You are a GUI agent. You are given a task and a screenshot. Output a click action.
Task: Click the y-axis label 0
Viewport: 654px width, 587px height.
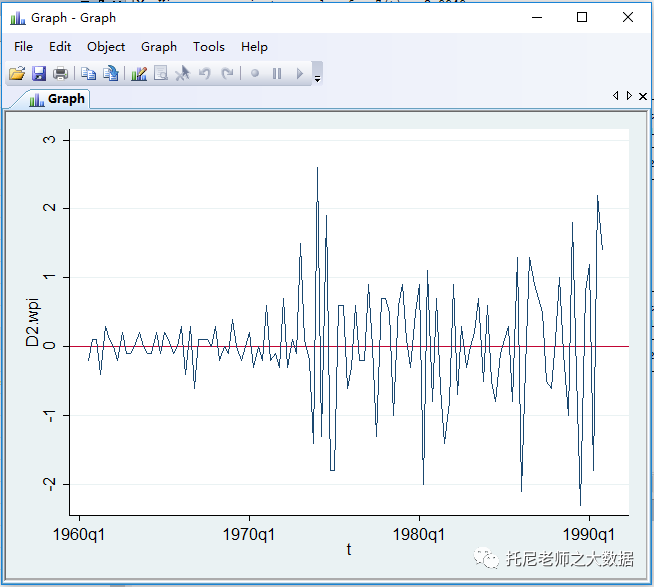49,345
